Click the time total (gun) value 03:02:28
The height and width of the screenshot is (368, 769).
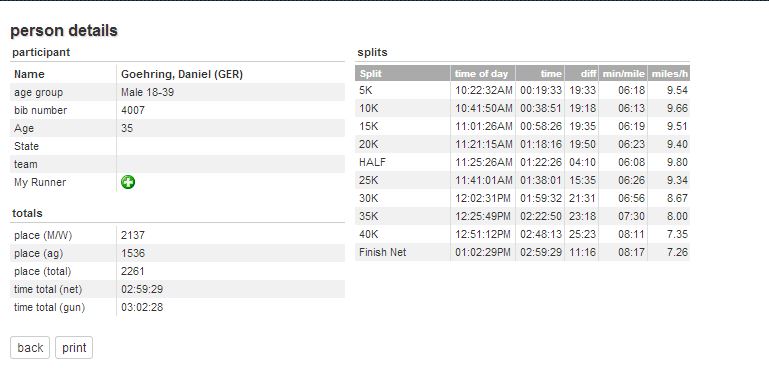click(x=142, y=308)
